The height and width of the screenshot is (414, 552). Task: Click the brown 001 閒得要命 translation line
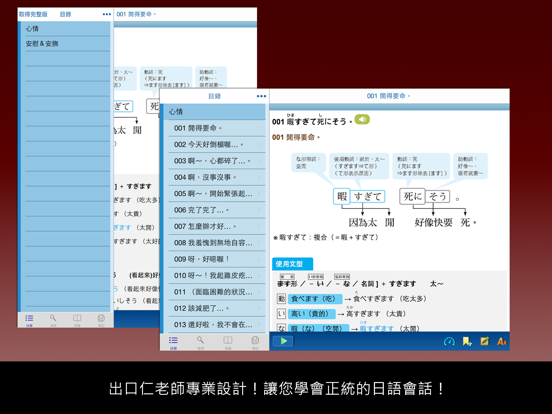point(296,137)
